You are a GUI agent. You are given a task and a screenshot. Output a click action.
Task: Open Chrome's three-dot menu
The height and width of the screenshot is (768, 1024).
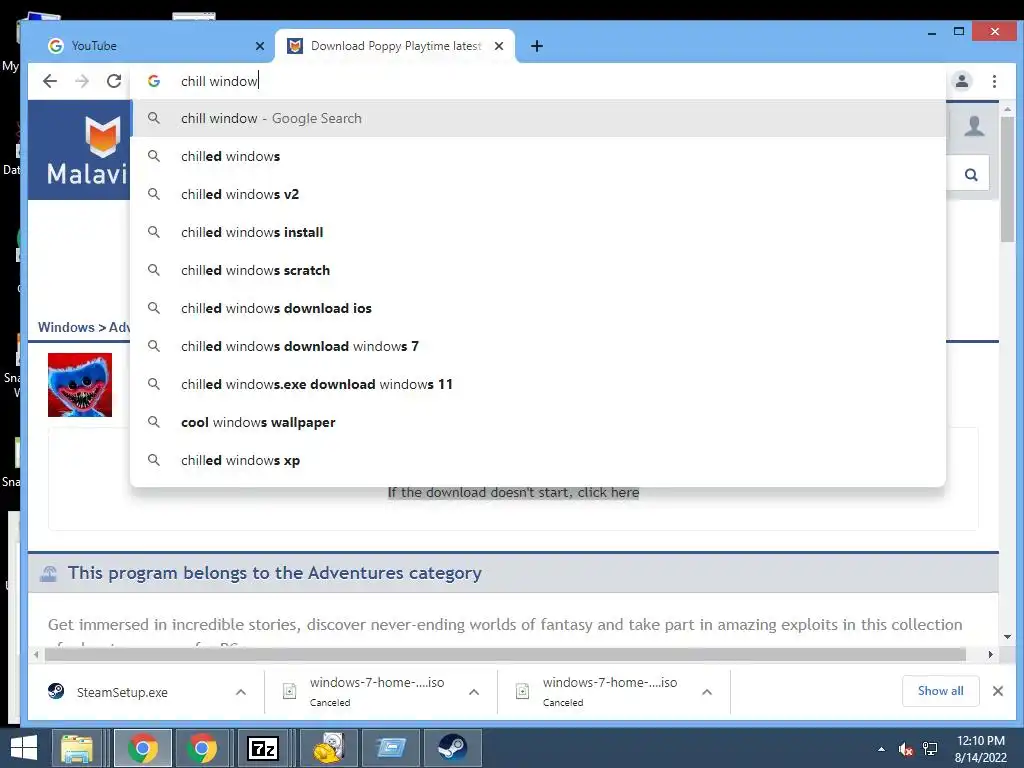pos(994,81)
